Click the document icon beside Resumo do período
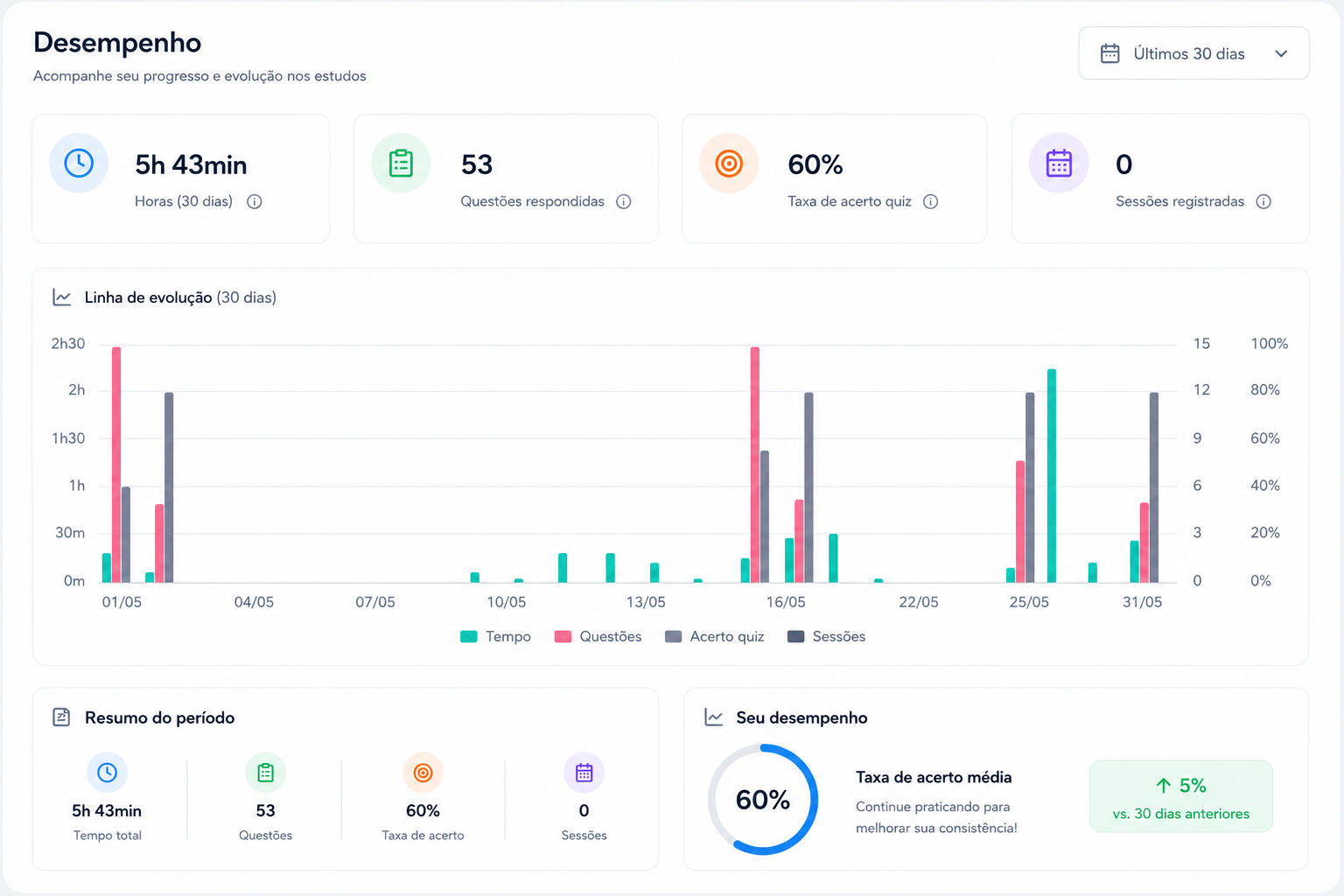Viewport: 1344px width, 896px height. 61,717
